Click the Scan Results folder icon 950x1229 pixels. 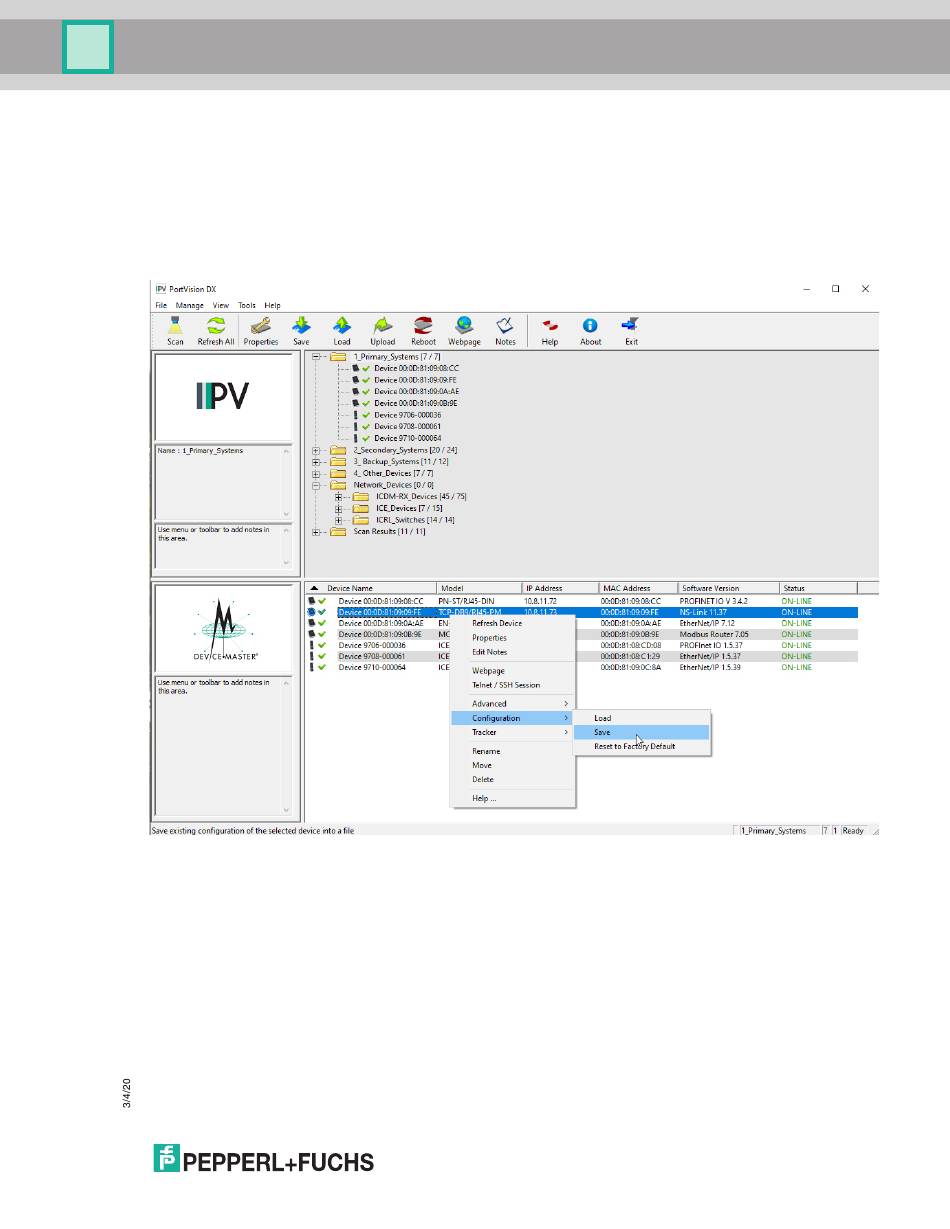point(338,532)
